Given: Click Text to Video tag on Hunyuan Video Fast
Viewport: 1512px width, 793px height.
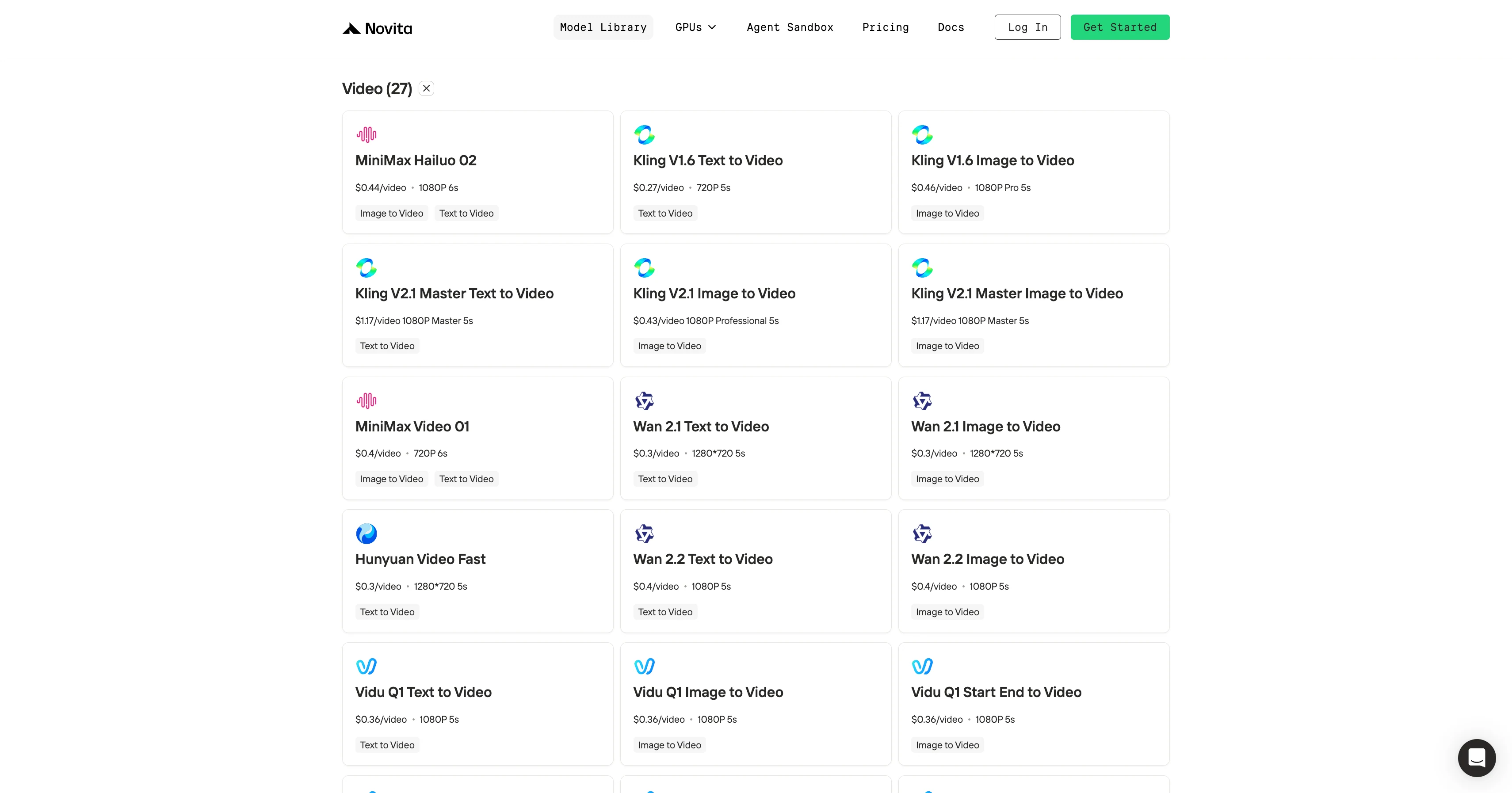Looking at the screenshot, I should click(x=387, y=612).
